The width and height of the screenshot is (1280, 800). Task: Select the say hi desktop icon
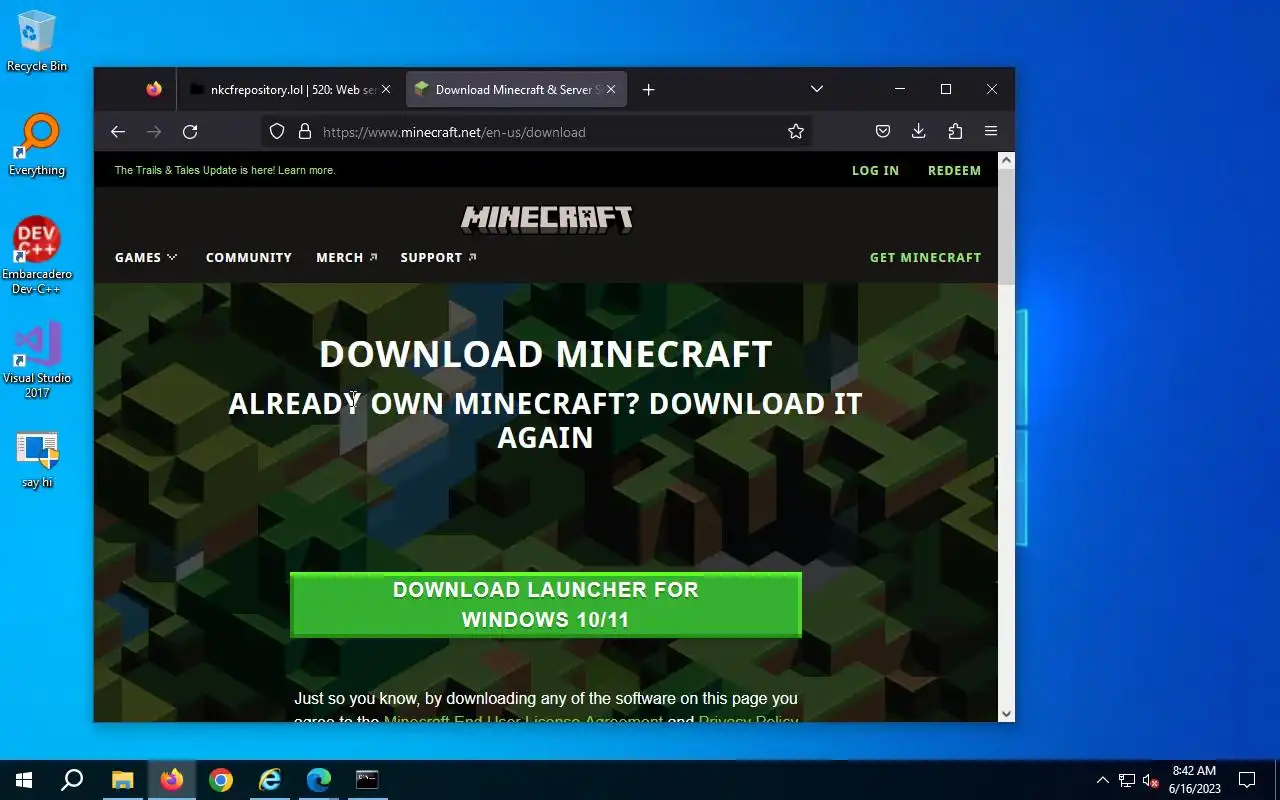point(37,460)
